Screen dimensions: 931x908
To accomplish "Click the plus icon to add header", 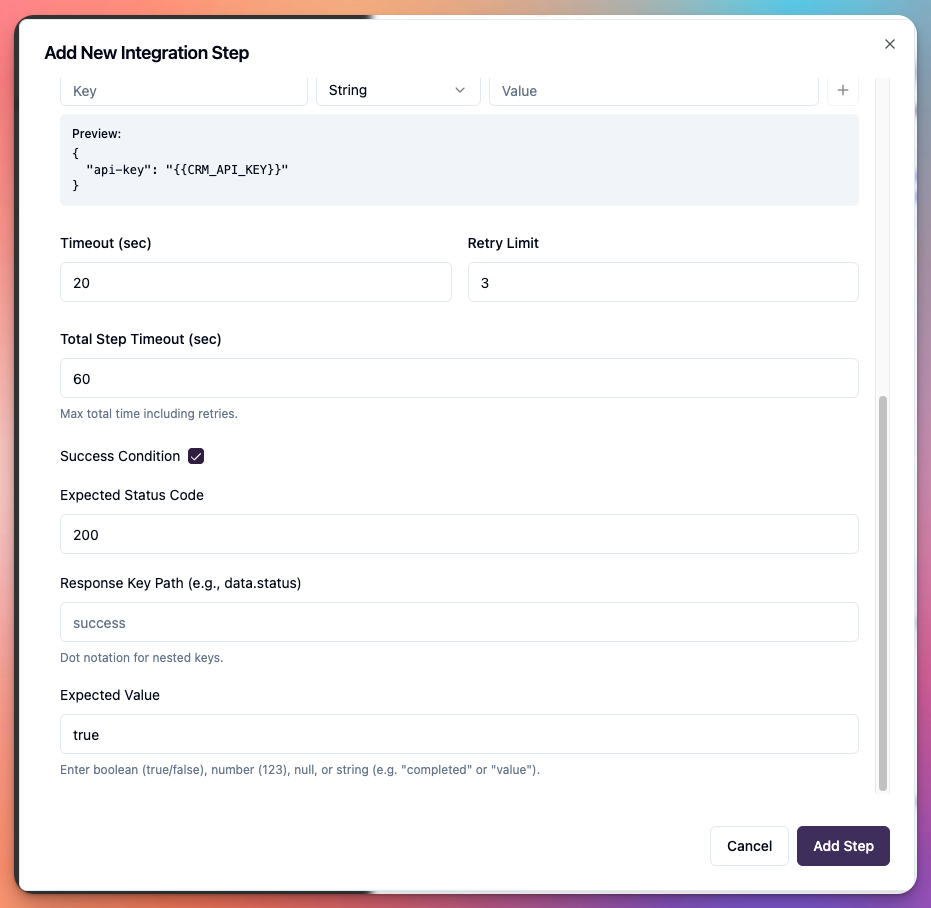I will click(843, 90).
